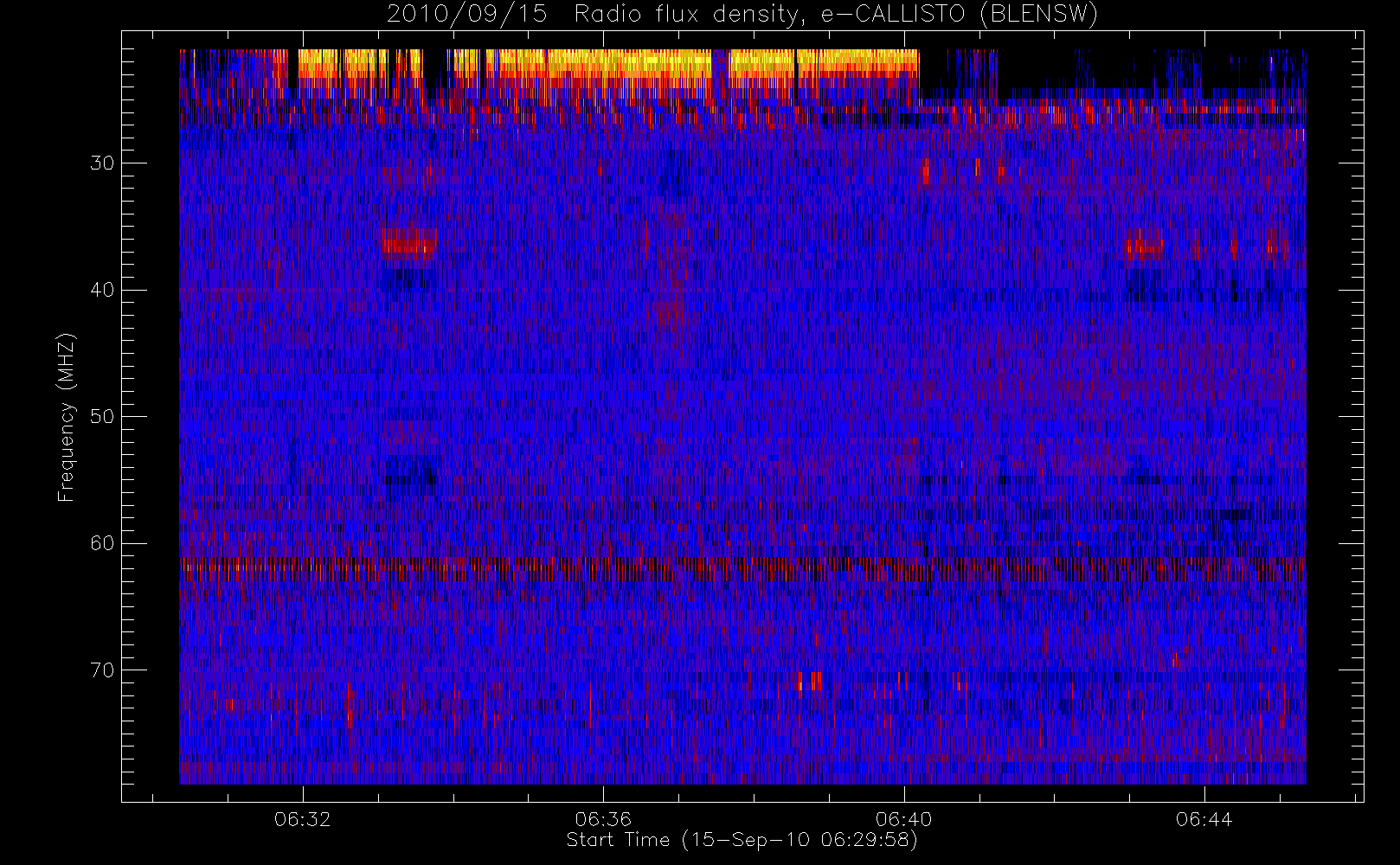Viewport: 1400px width, 865px height.
Task: Click the 50 MHz frequency tick label
Action: click(101, 417)
